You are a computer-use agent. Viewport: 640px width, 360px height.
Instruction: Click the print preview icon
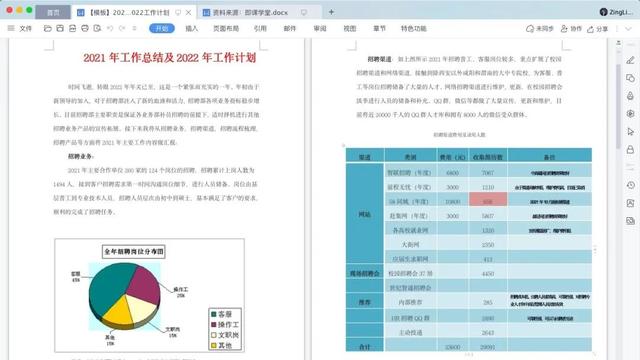pos(97,29)
